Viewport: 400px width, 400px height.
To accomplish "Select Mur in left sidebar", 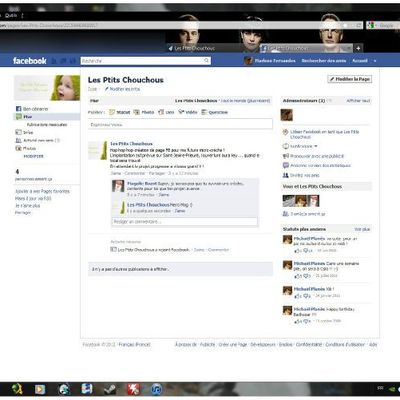I will [x=47, y=117].
